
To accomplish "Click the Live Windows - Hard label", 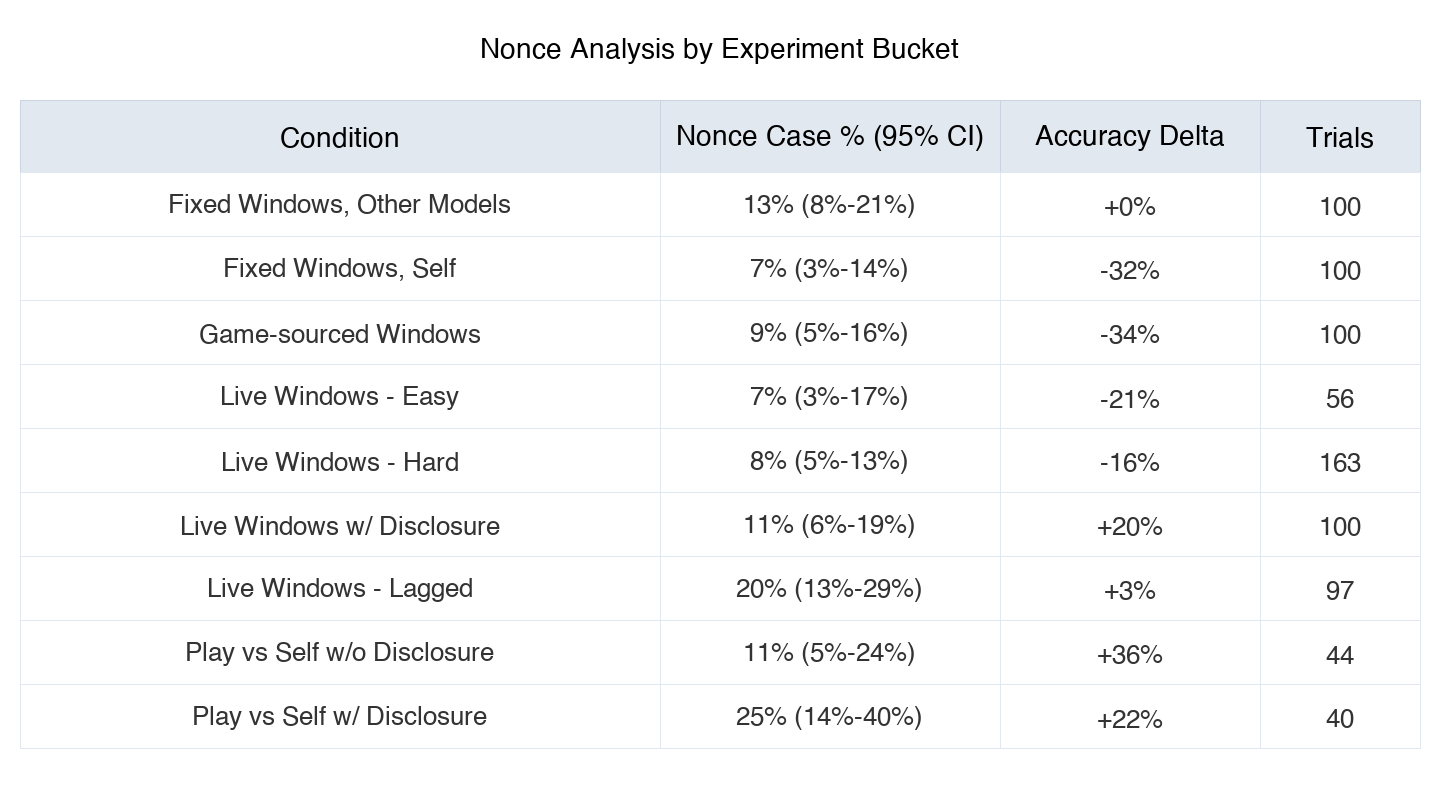I will [x=339, y=462].
